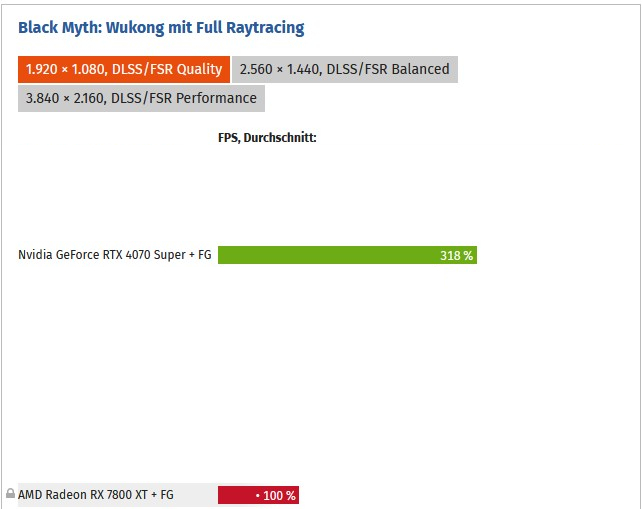Click the lock icon beside AMD Radeon
Image resolution: width=642 pixels, height=509 pixels.
(x=10, y=493)
